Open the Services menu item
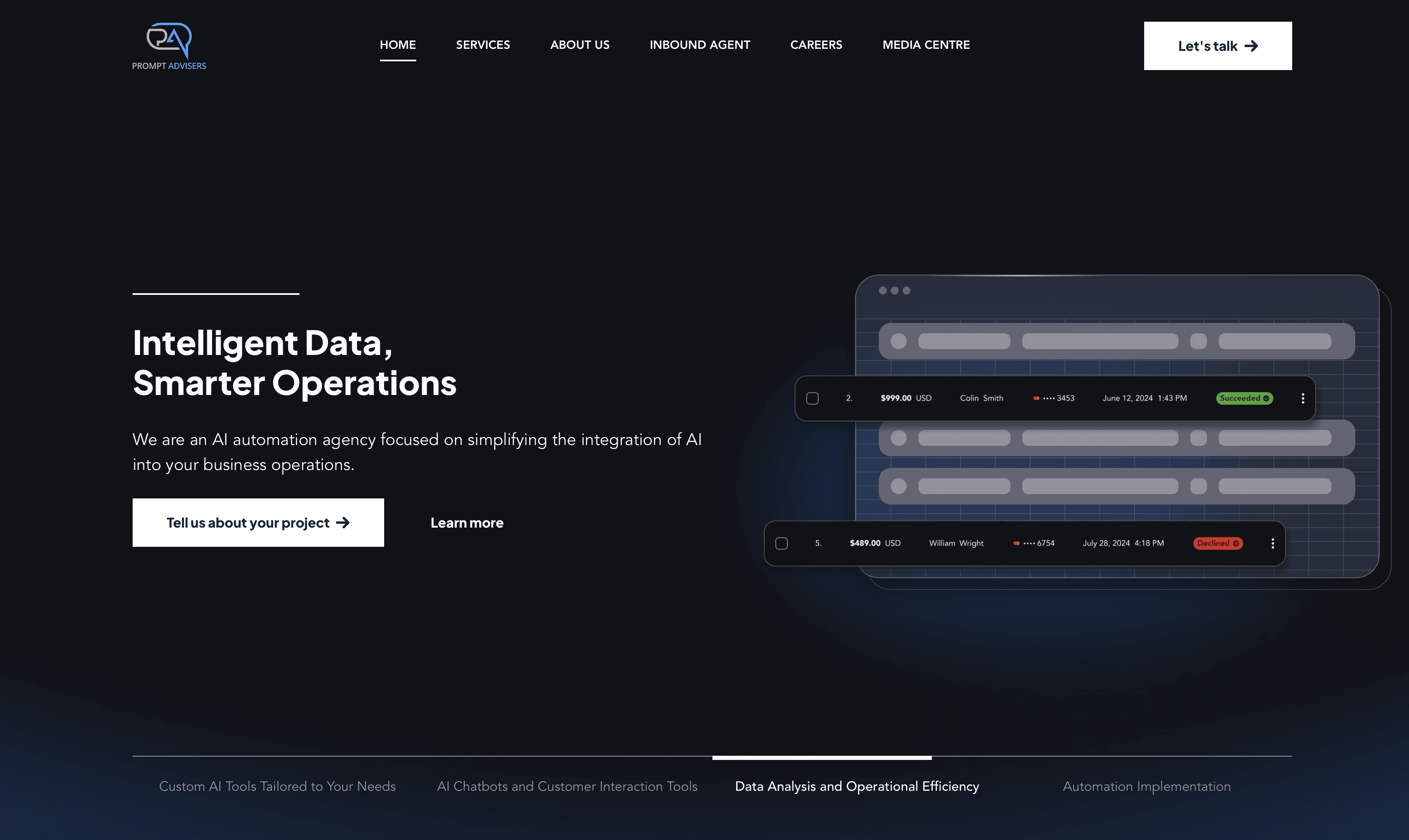This screenshot has height=840, width=1409. 482,45
